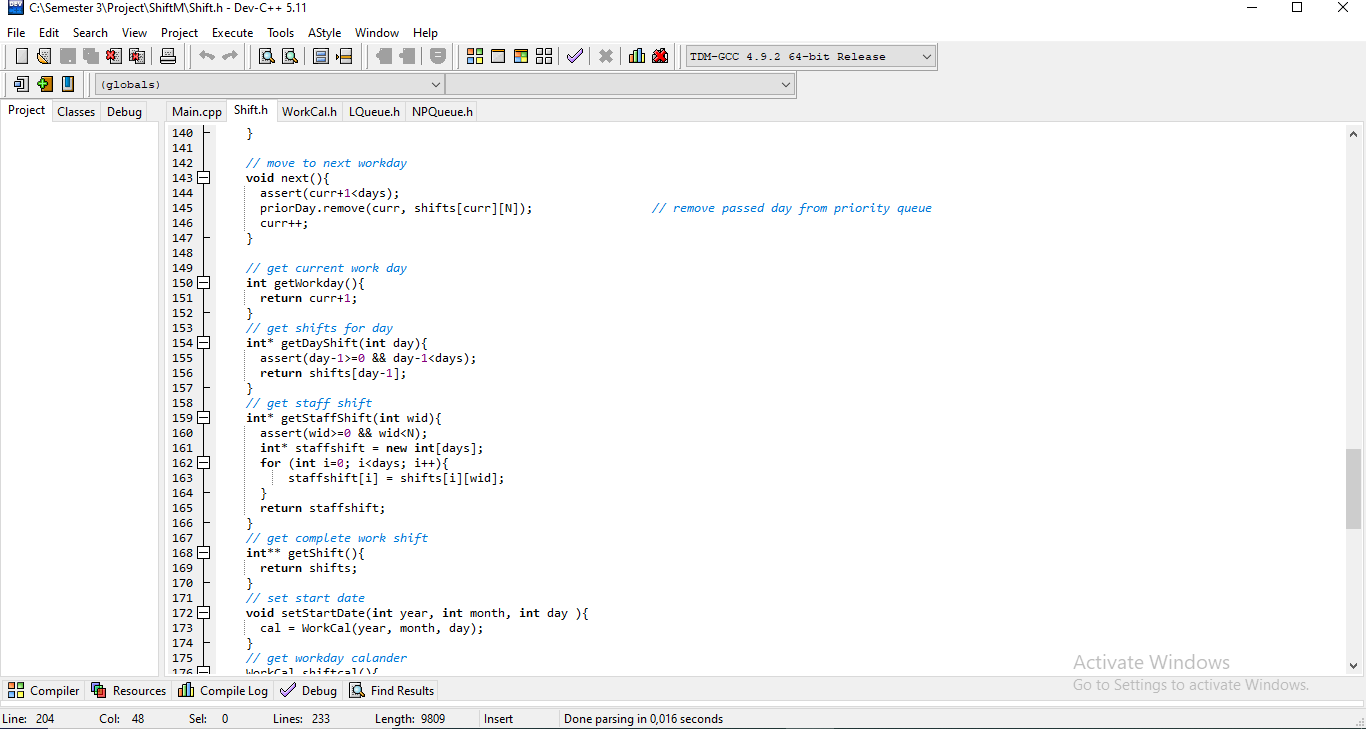Click the Goto line toolbar icon
The height and width of the screenshot is (729, 1366).
344,56
